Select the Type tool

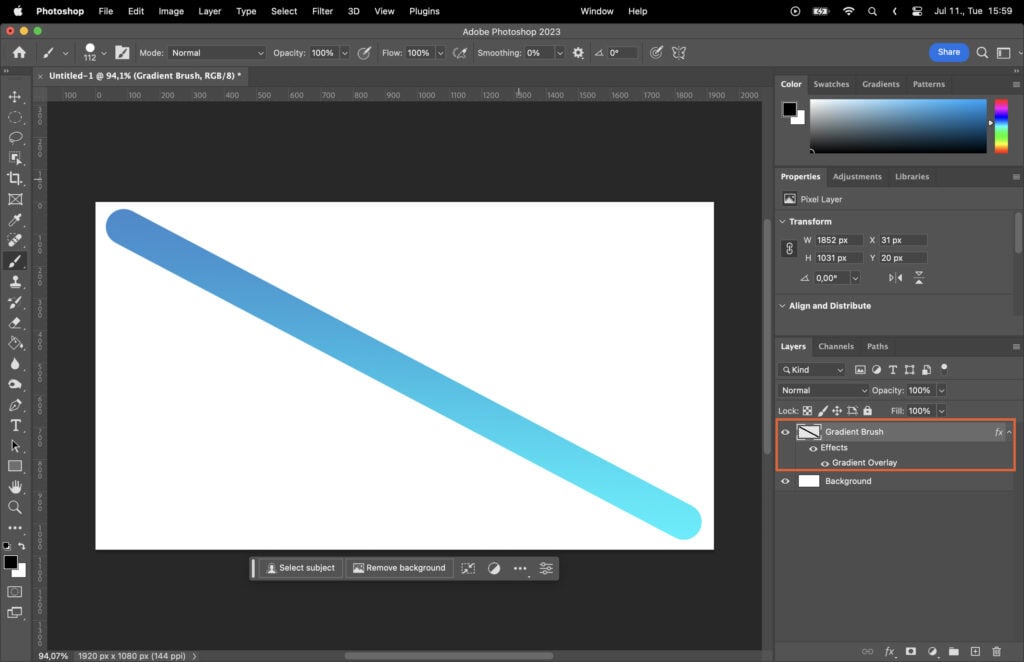[15, 425]
